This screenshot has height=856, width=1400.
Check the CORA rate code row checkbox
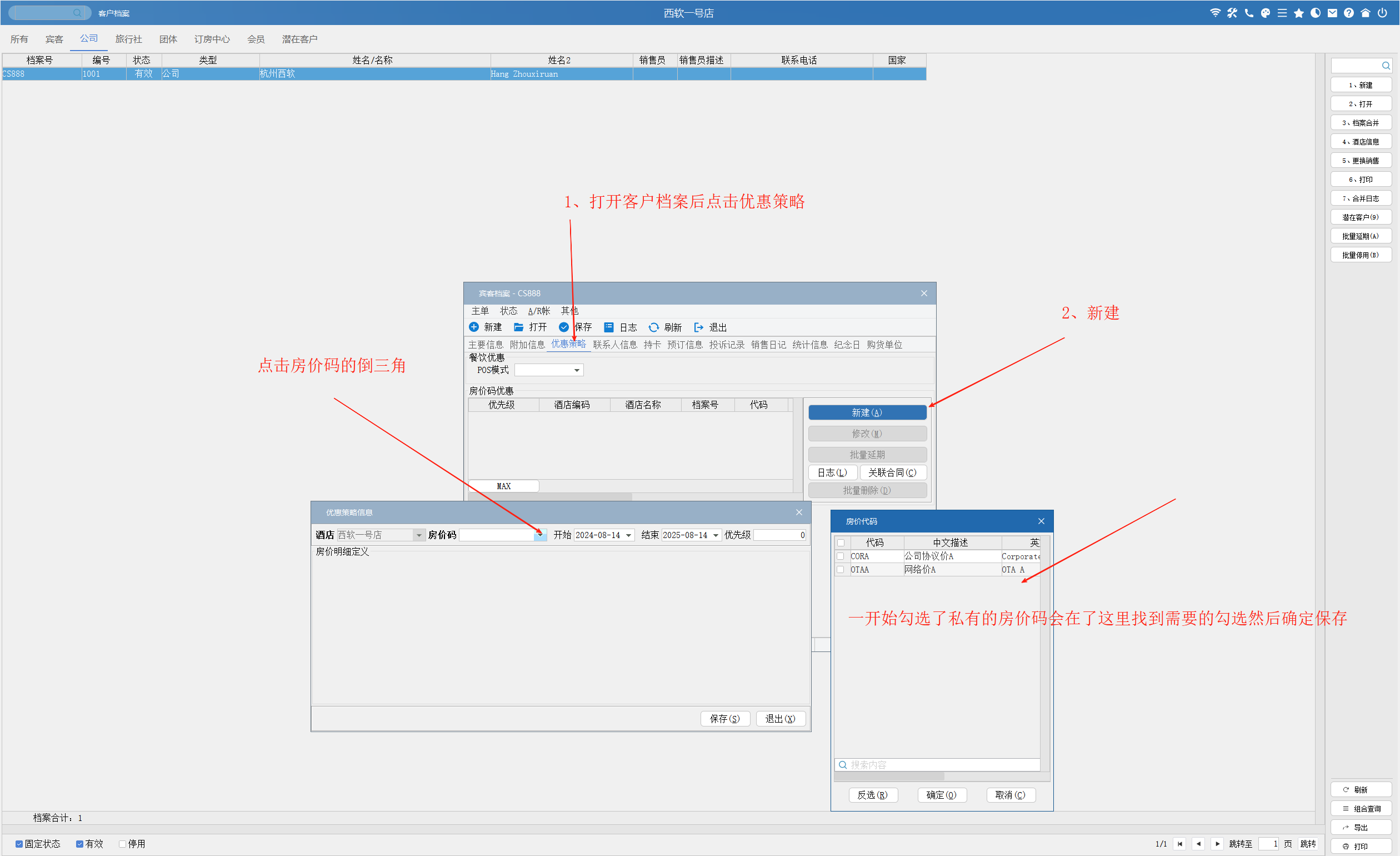click(841, 556)
